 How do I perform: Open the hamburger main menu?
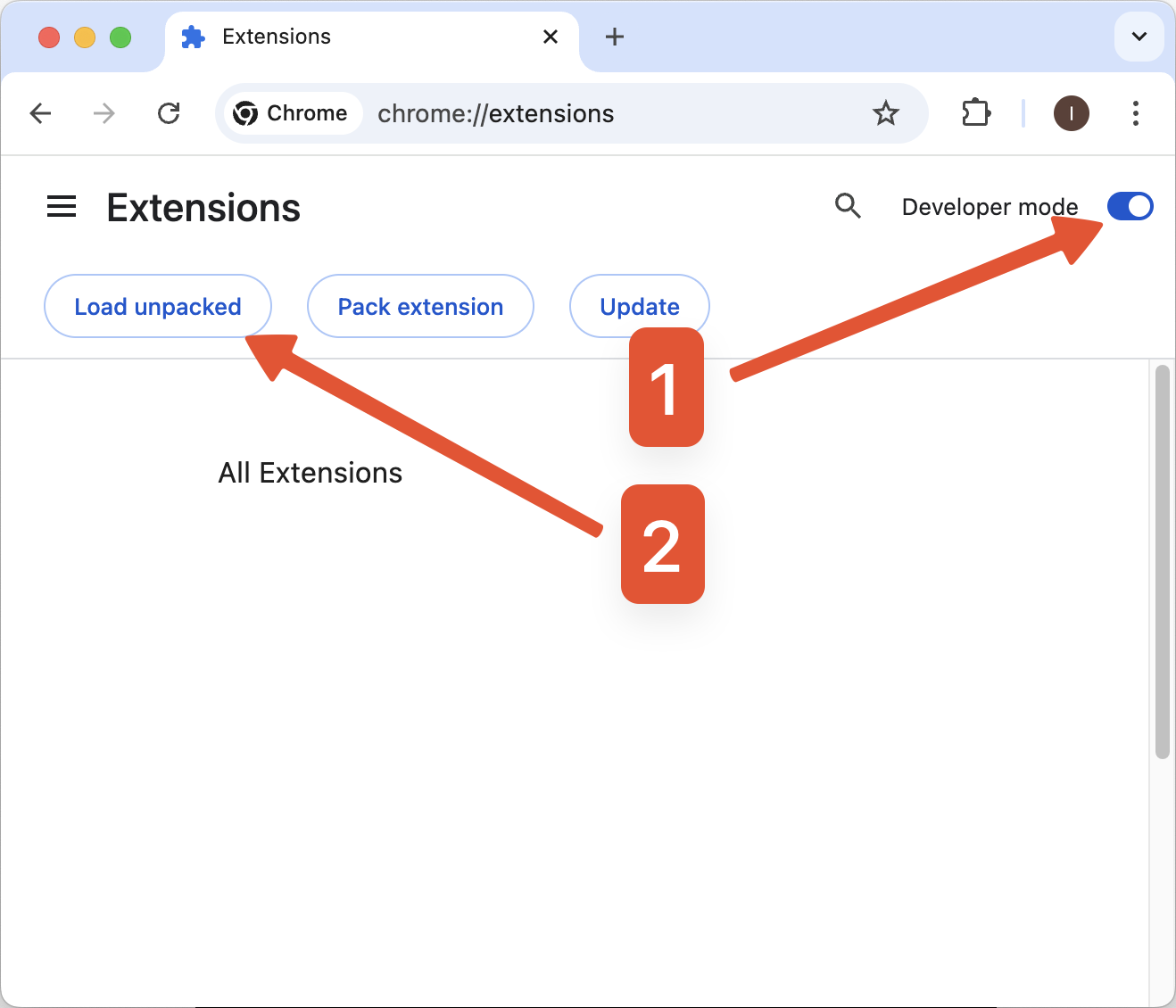[x=62, y=207]
